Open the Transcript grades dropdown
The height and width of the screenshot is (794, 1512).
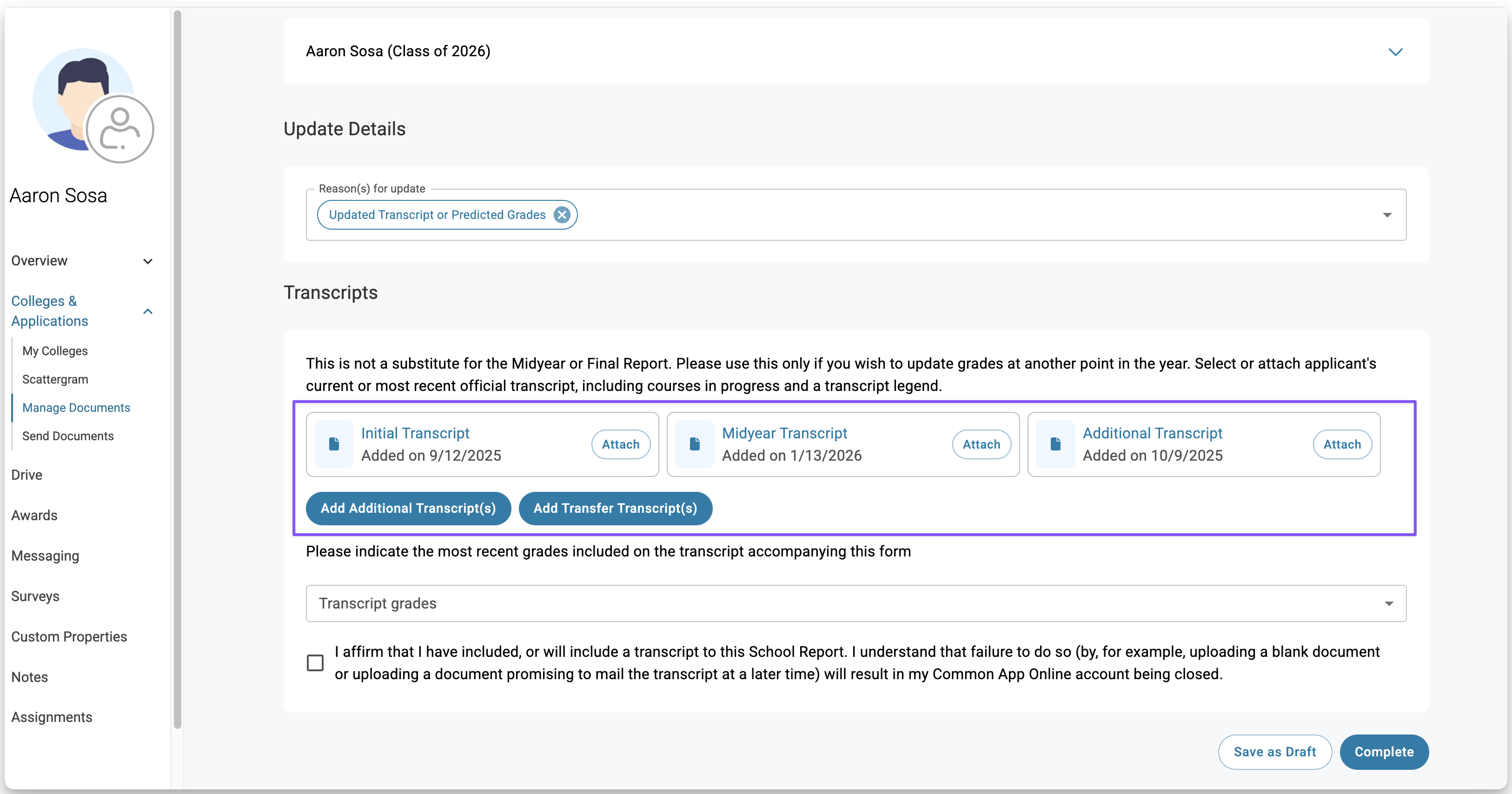(x=1388, y=603)
